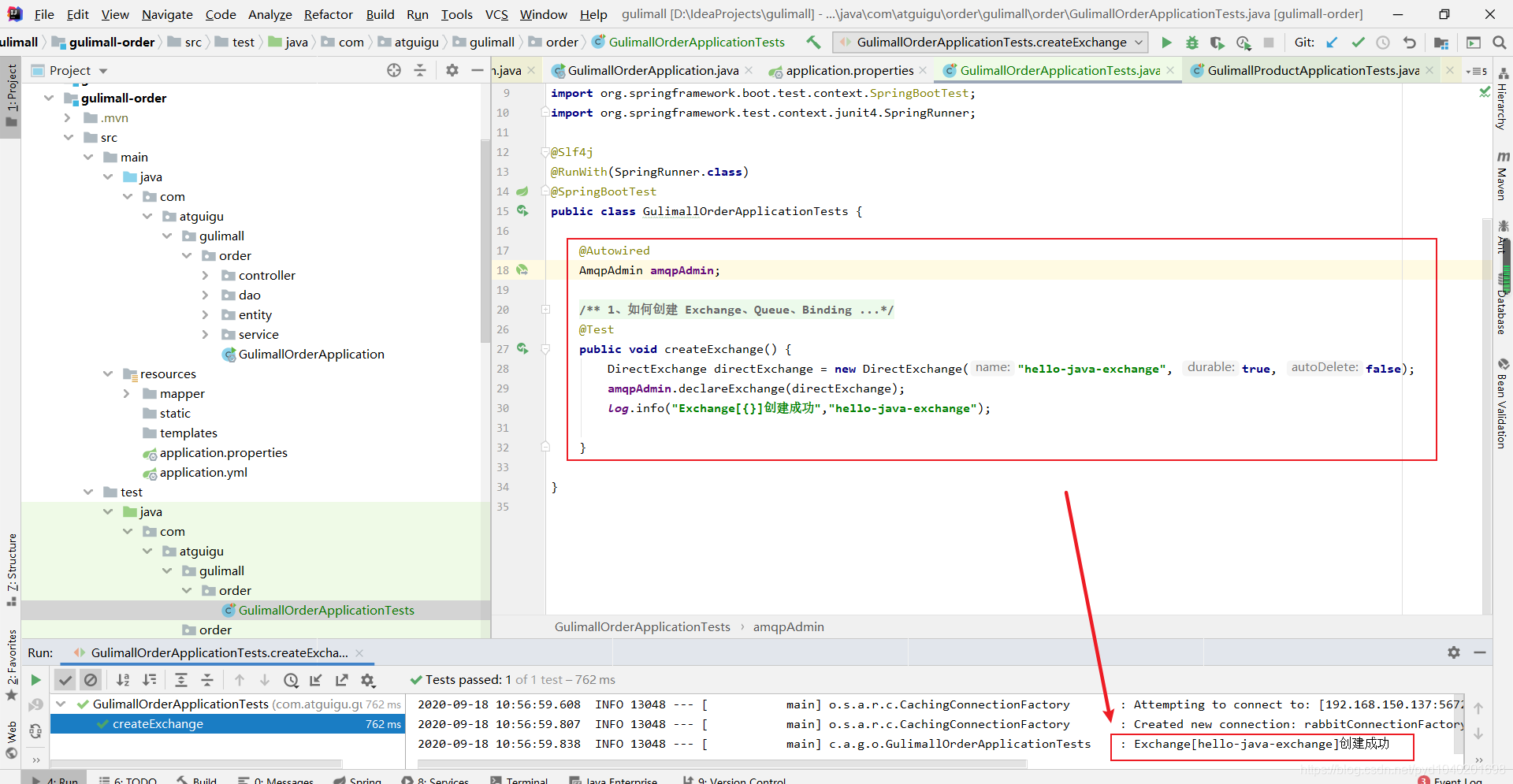
Task: Toggle the Maven tool window side tab
Action: [x=1503, y=175]
